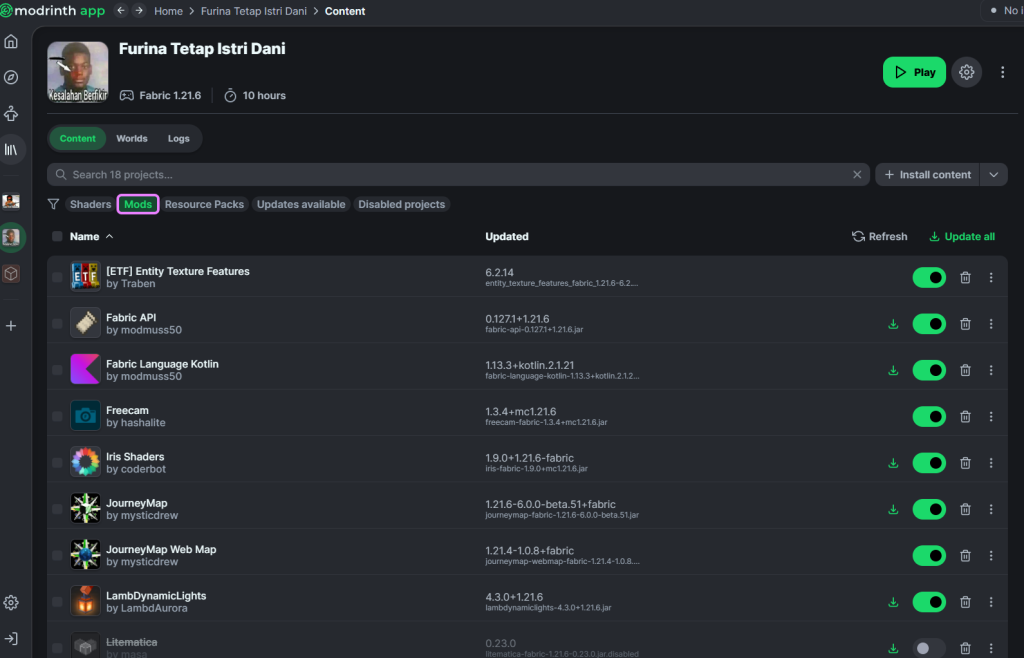Image resolution: width=1024 pixels, height=658 pixels.
Task: Clear the search field with X icon
Action: (x=857, y=174)
